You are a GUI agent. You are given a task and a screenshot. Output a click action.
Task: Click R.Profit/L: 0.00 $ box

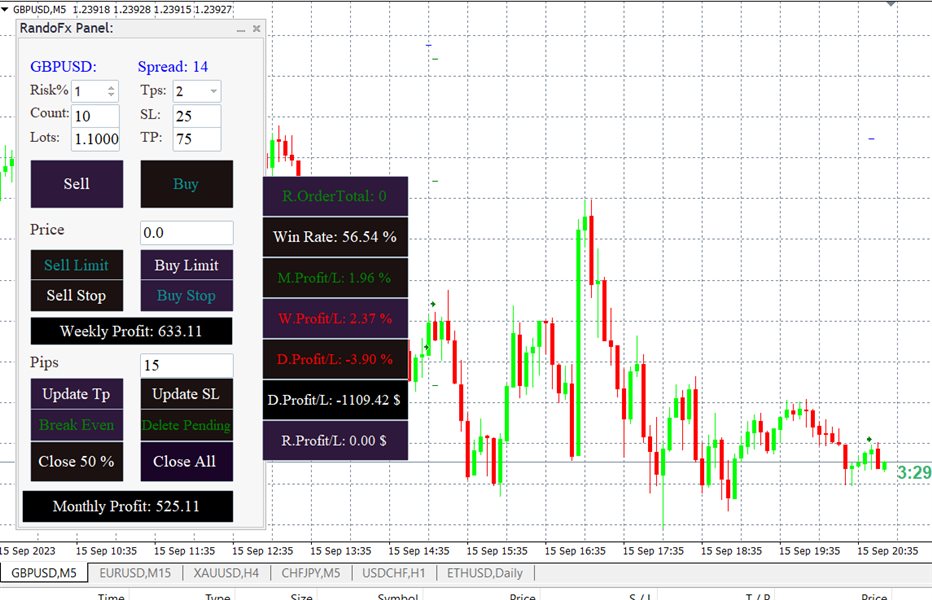335,441
